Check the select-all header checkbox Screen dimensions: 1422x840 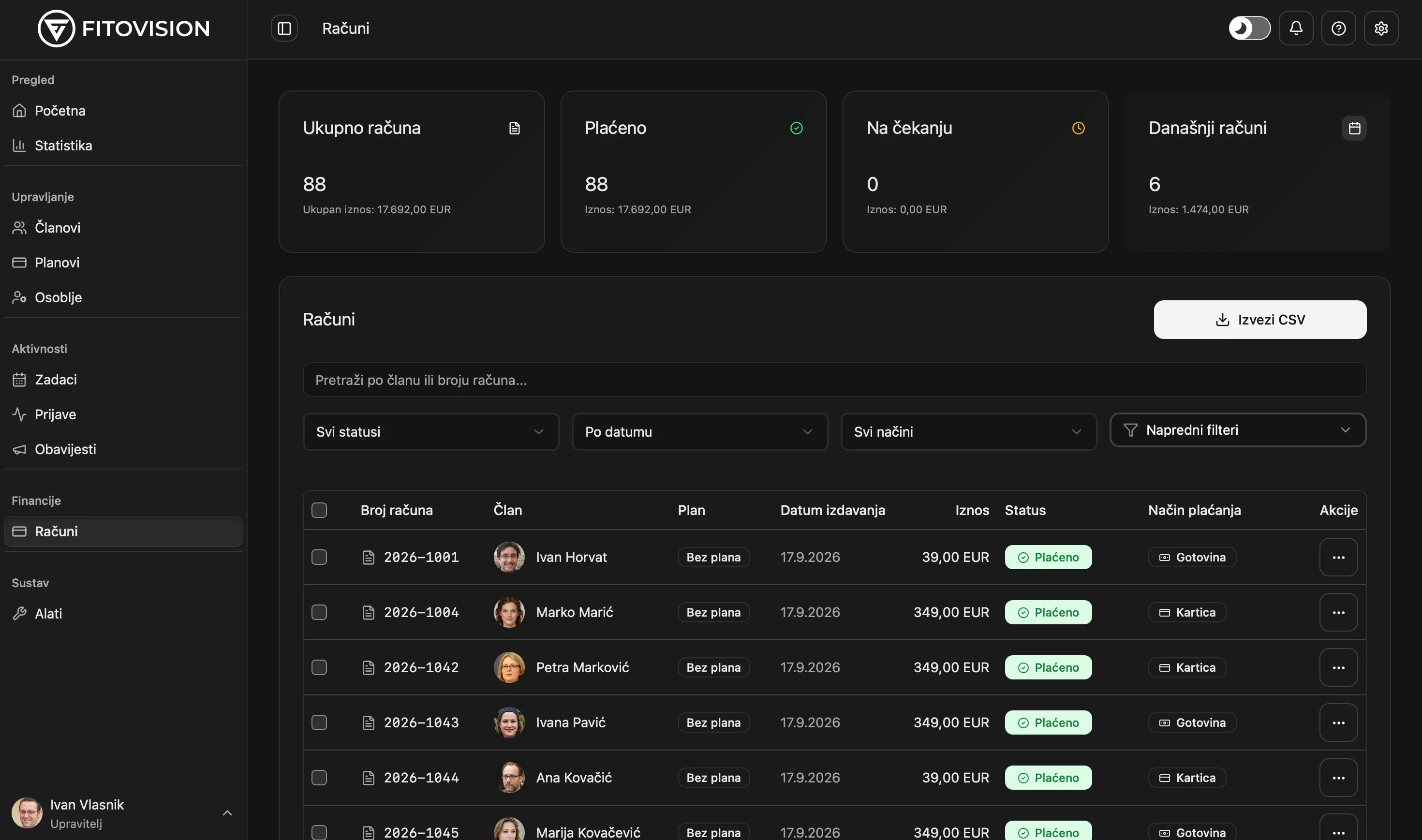click(319, 510)
